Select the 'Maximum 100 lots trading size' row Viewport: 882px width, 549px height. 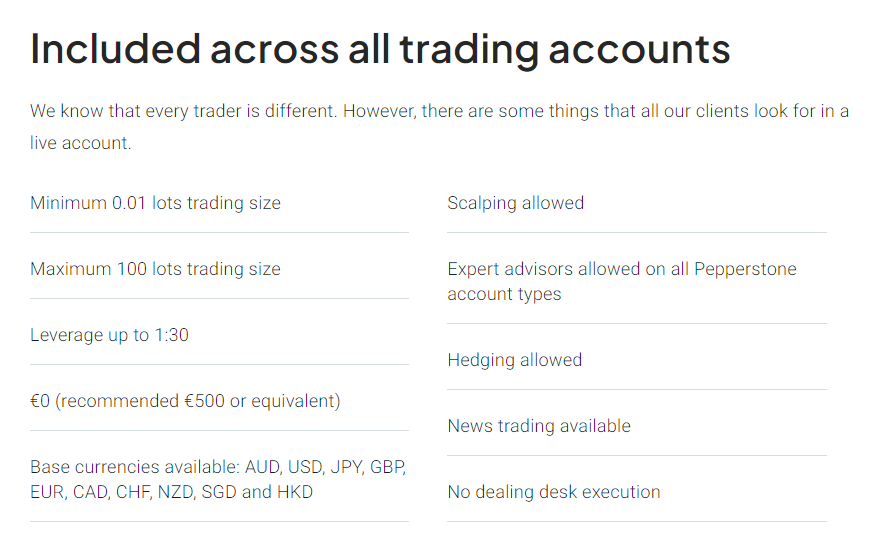(x=155, y=269)
